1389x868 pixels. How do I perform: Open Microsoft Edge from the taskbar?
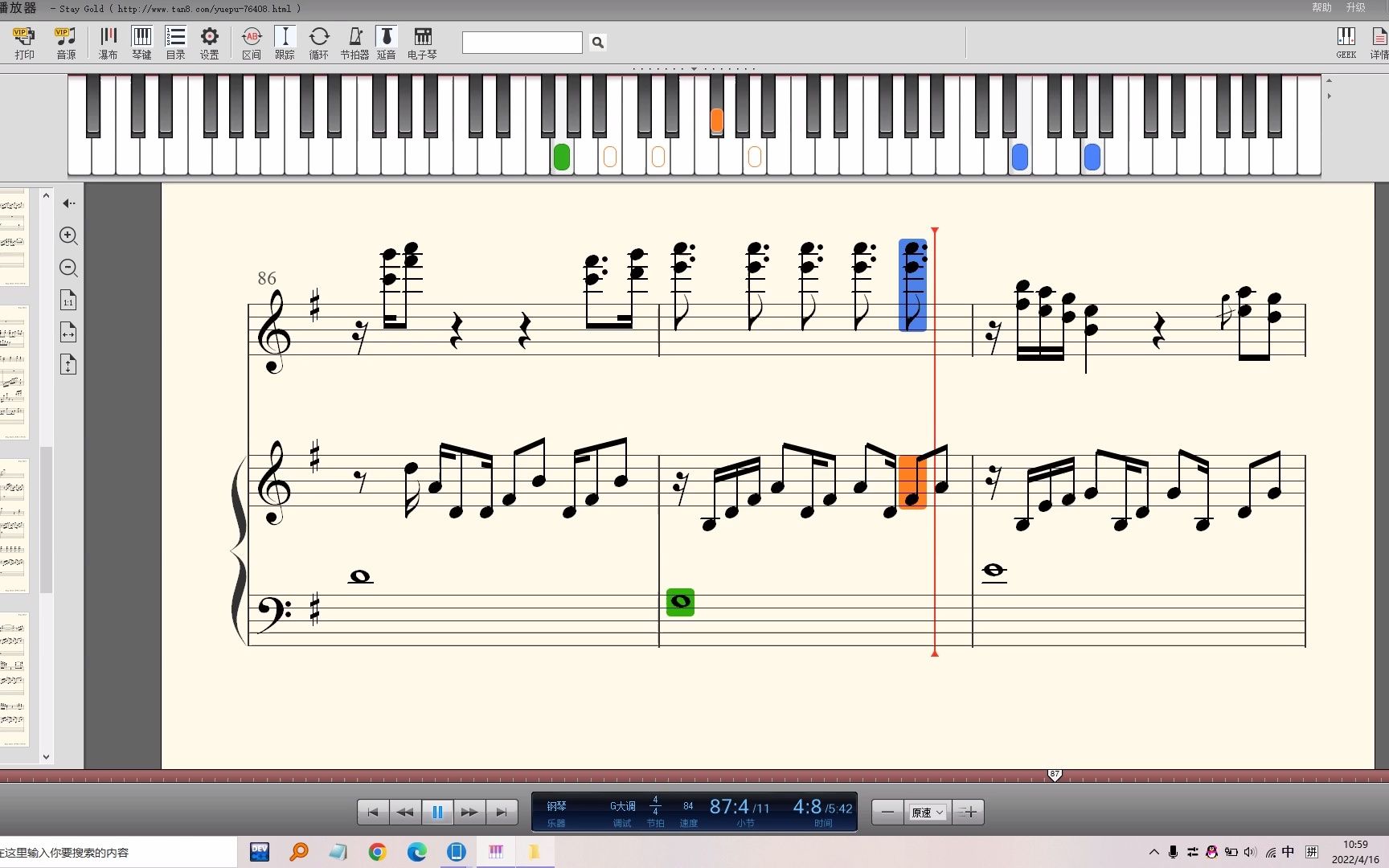(416, 852)
